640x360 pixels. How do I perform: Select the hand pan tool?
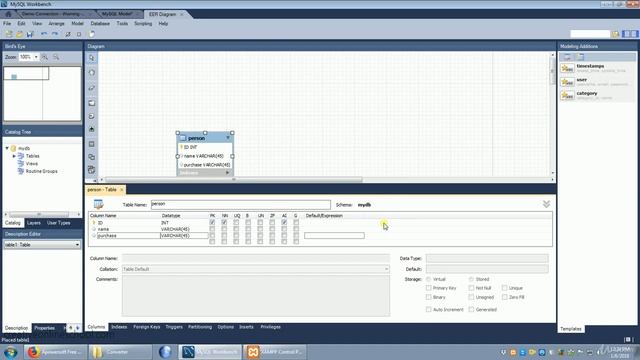click(91, 73)
